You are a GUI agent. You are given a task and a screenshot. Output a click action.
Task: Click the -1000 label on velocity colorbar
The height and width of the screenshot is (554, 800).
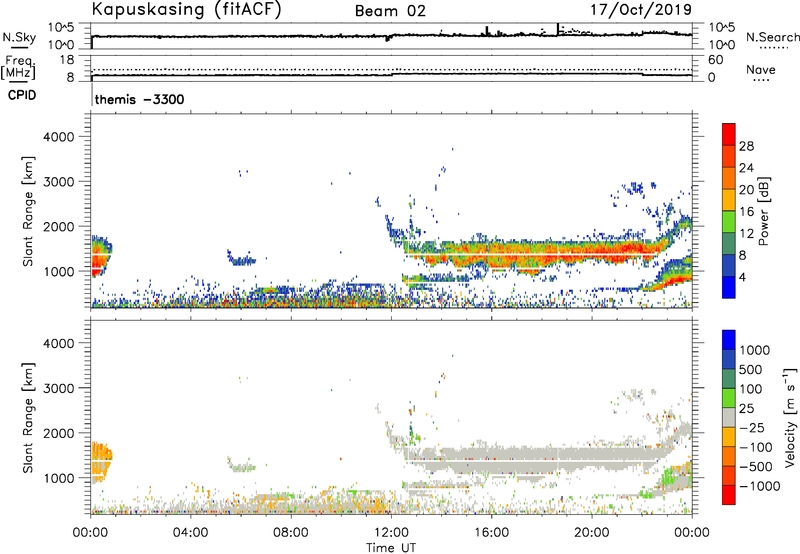click(759, 486)
